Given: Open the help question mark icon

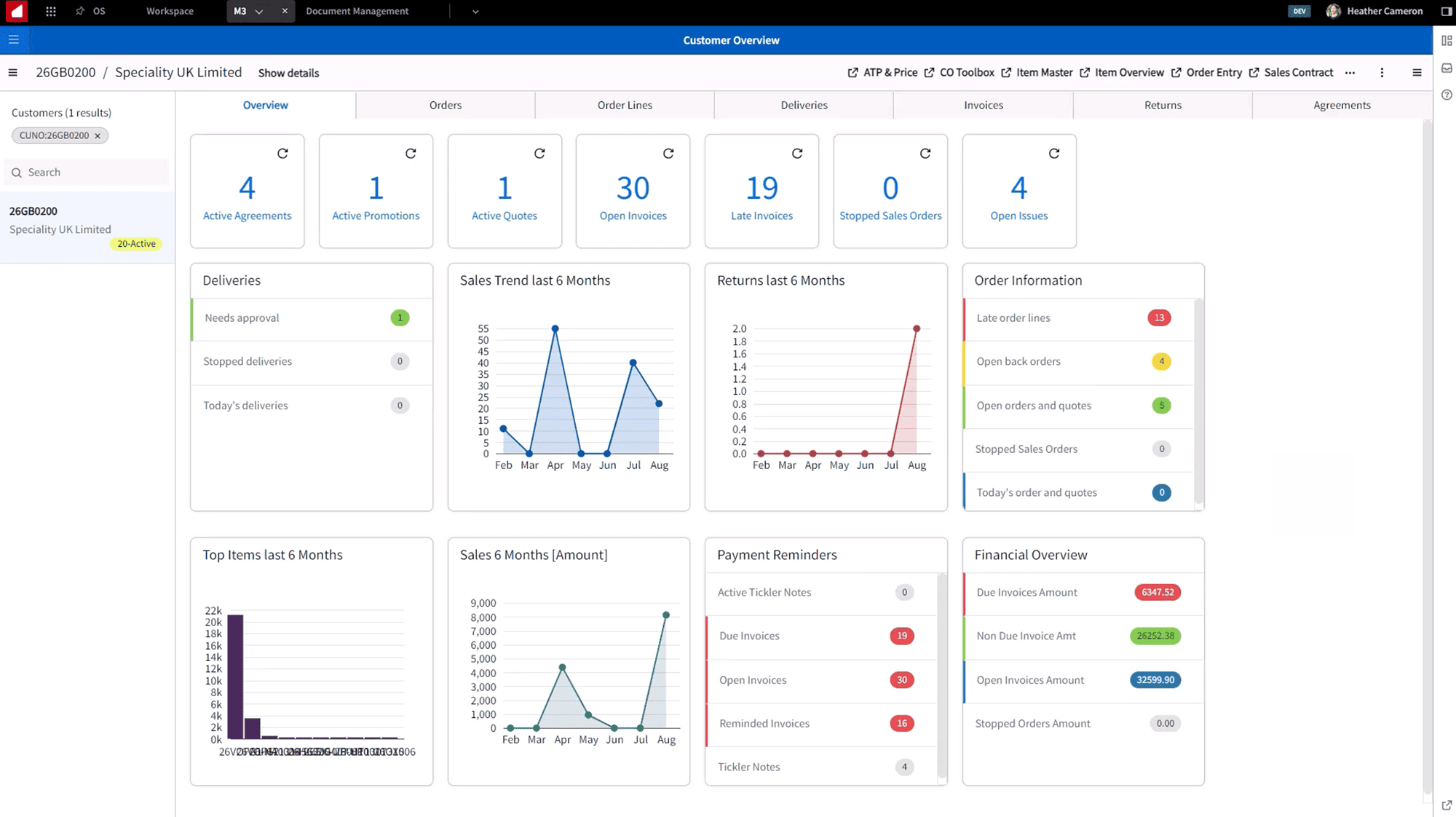Looking at the screenshot, I should [1447, 95].
